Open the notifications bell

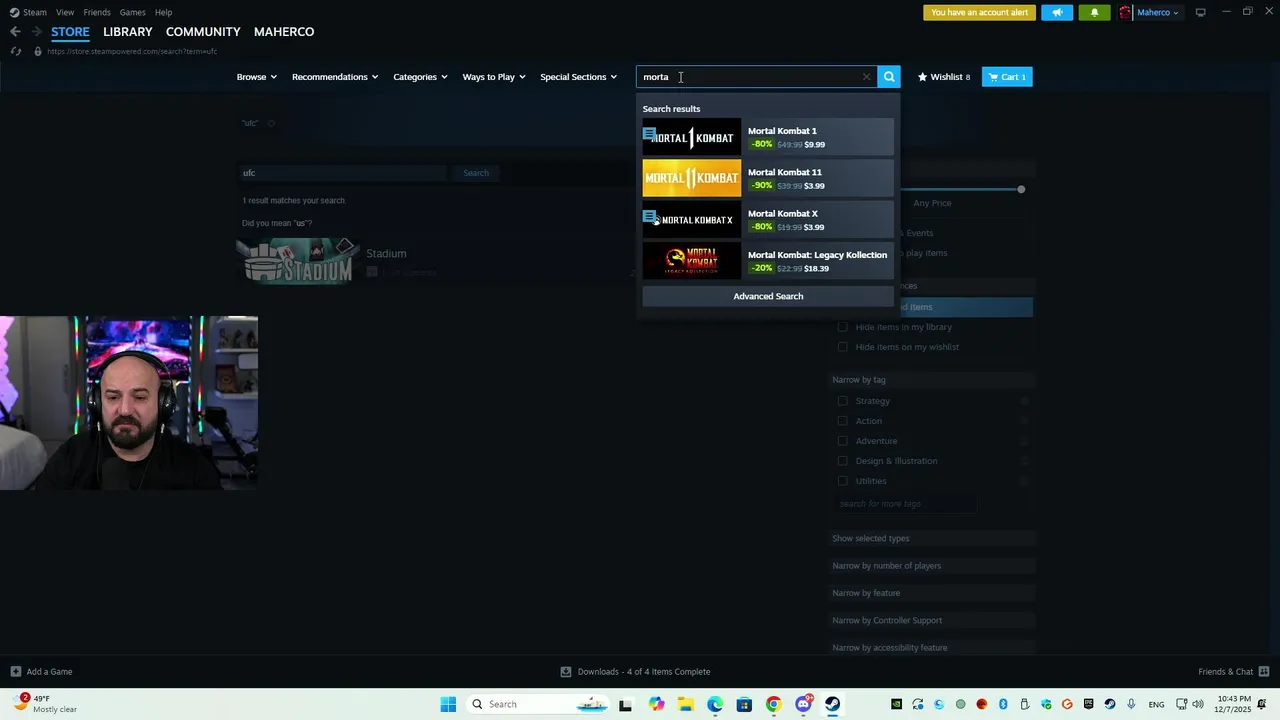1094,13
